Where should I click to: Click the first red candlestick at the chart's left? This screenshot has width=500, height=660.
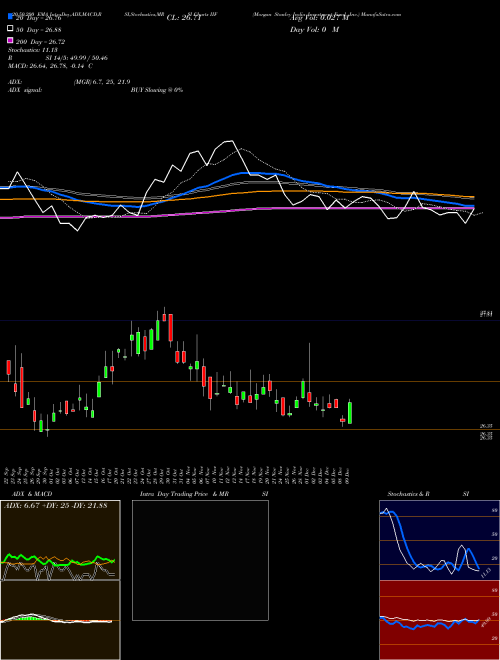[8, 367]
